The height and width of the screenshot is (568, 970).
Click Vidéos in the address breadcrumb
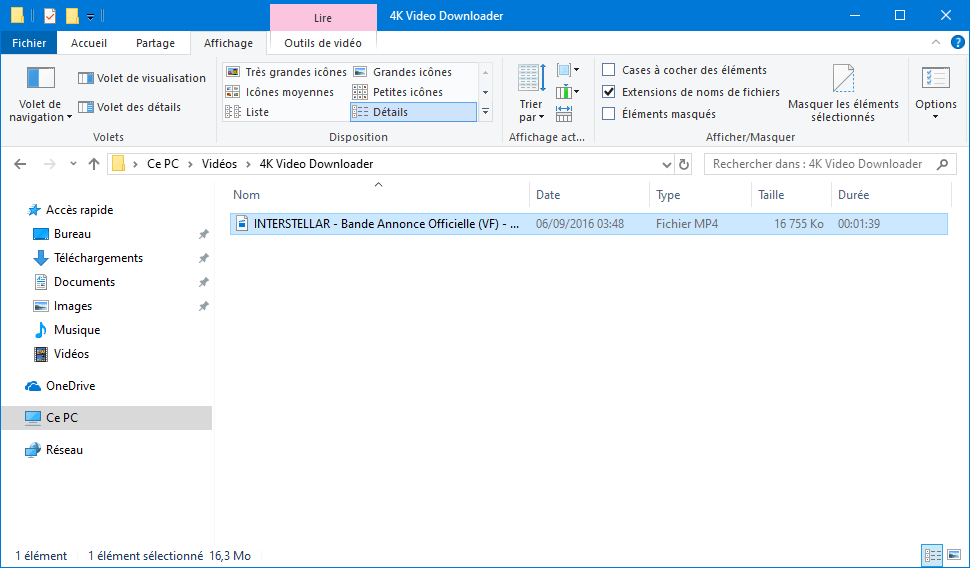[x=219, y=164]
